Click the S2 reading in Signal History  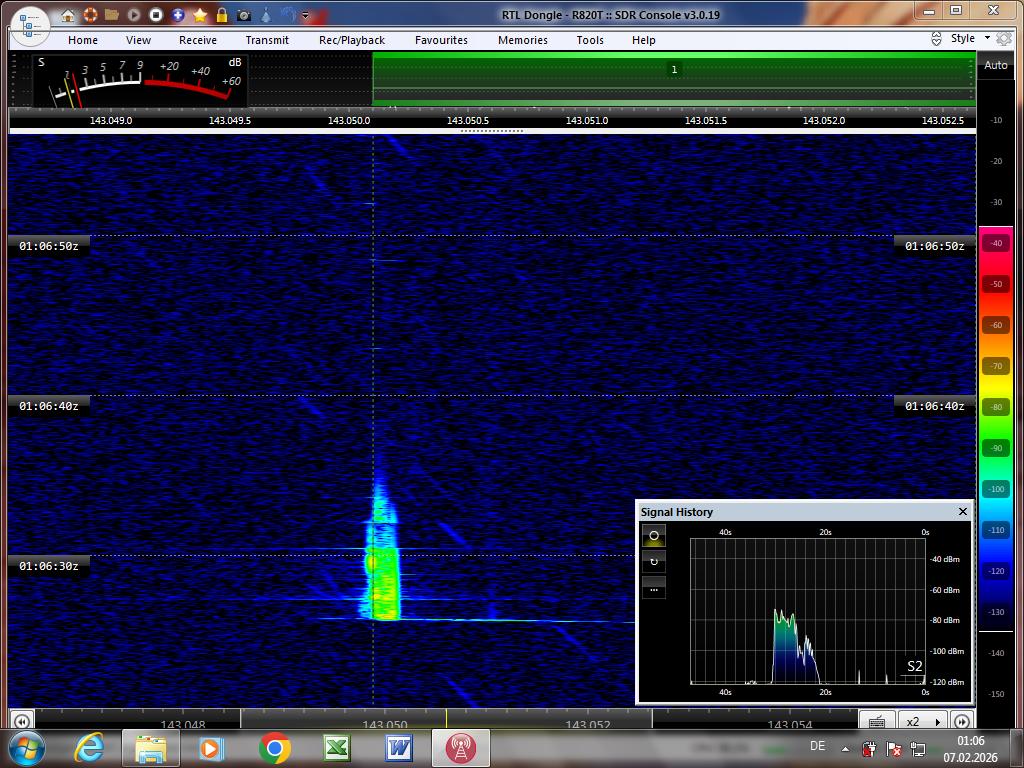[x=914, y=666]
